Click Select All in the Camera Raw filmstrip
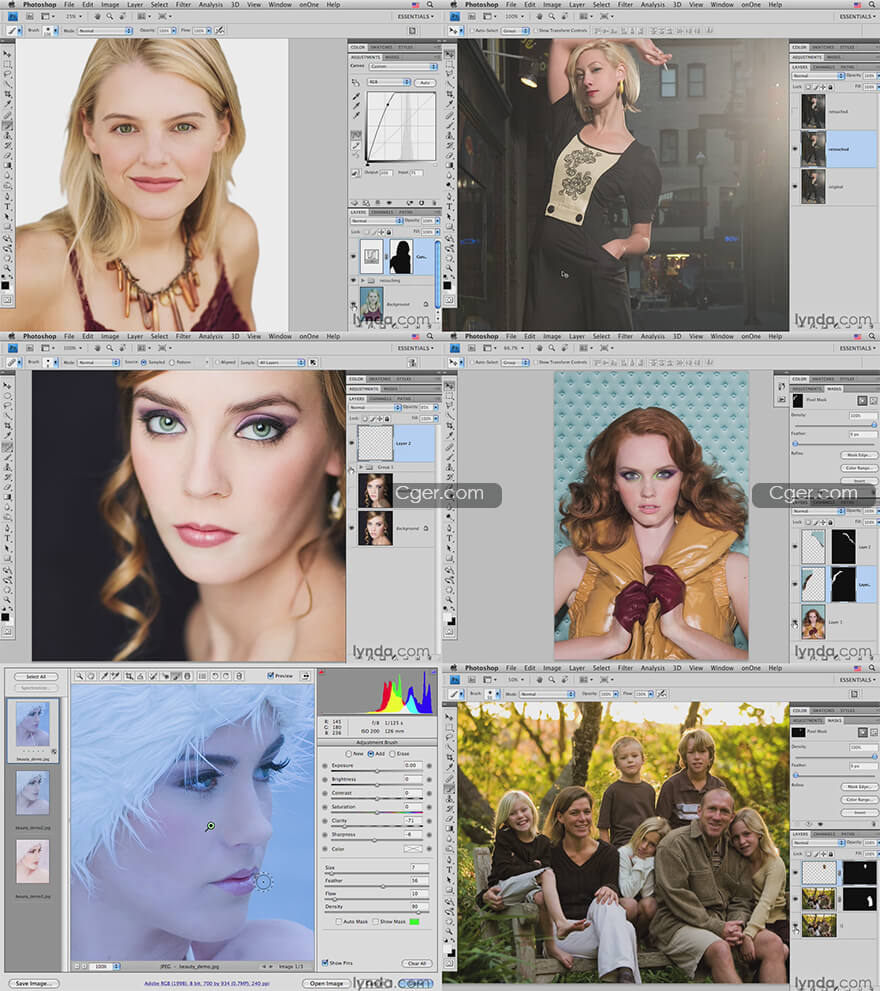The image size is (880, 991). [36, 676]
